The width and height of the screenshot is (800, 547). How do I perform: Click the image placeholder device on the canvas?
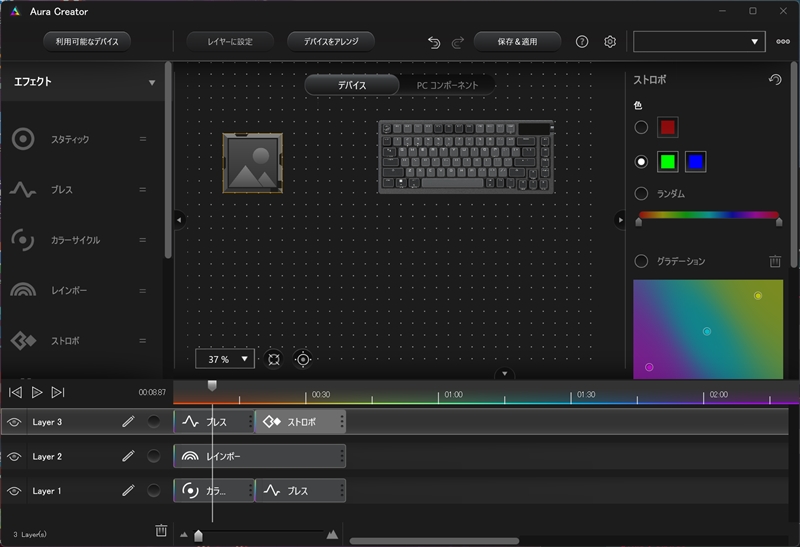253,163
